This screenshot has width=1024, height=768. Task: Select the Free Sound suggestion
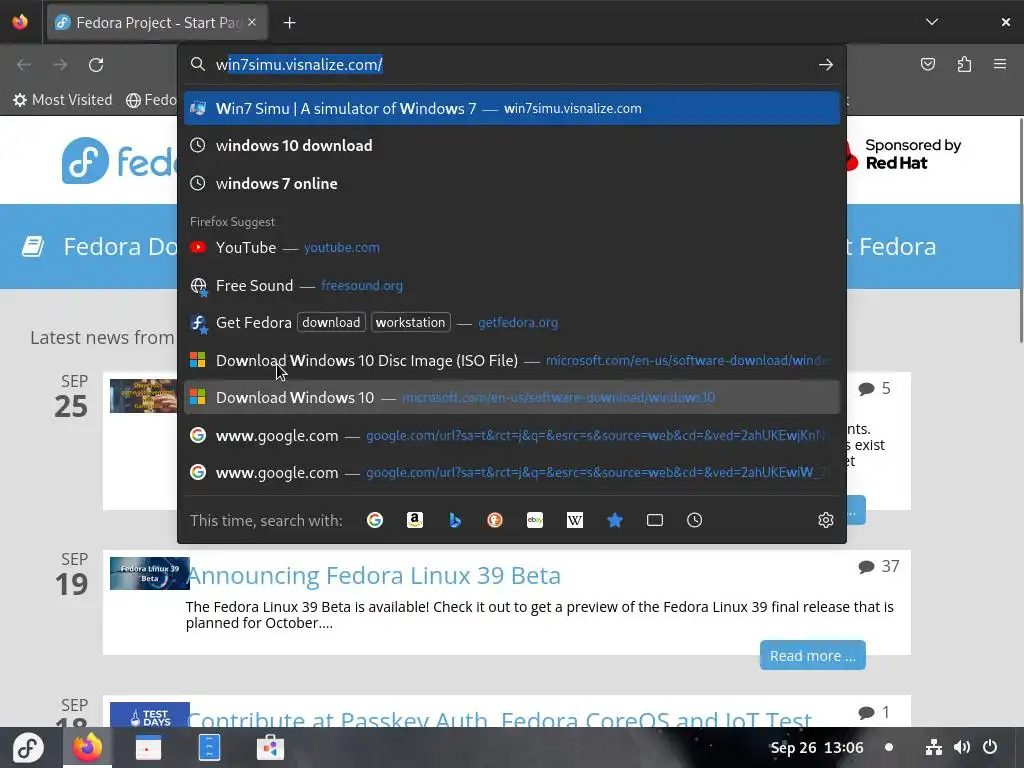click(x=512, y=285)
